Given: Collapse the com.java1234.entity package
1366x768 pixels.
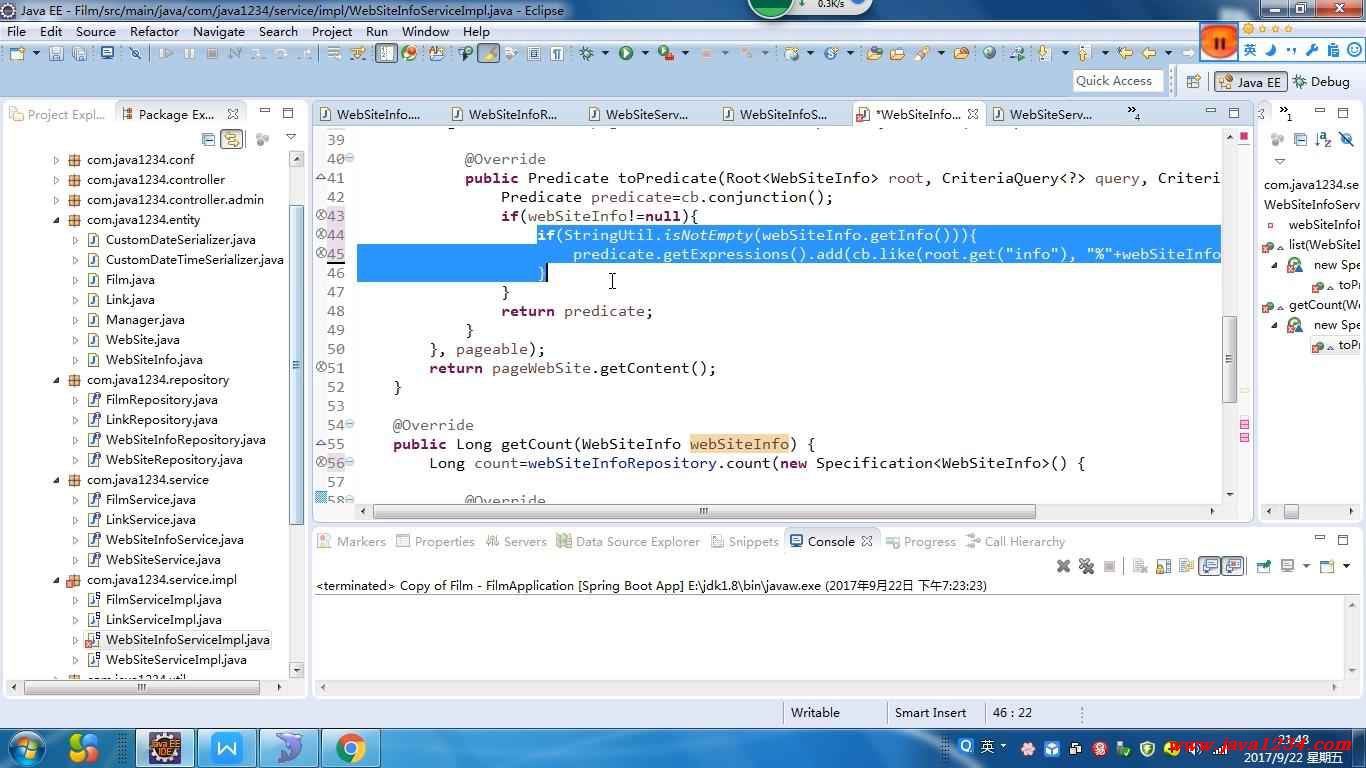Looking at the screenshot, I should tap(56, 219).
